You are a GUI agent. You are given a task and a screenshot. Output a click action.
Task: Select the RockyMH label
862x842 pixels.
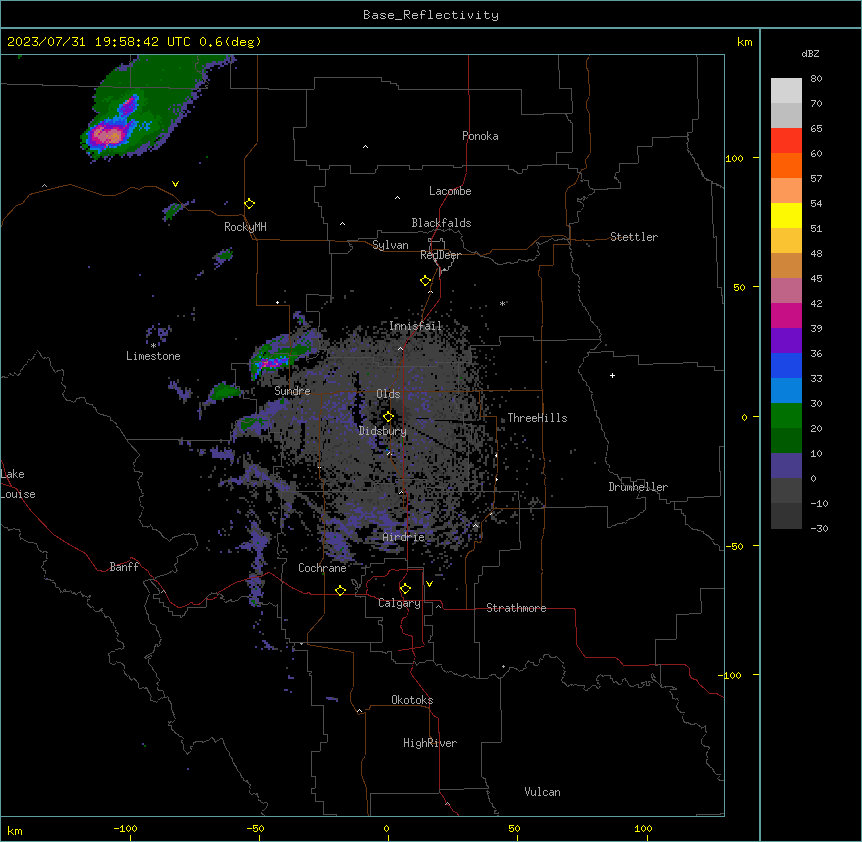(245, 227)
